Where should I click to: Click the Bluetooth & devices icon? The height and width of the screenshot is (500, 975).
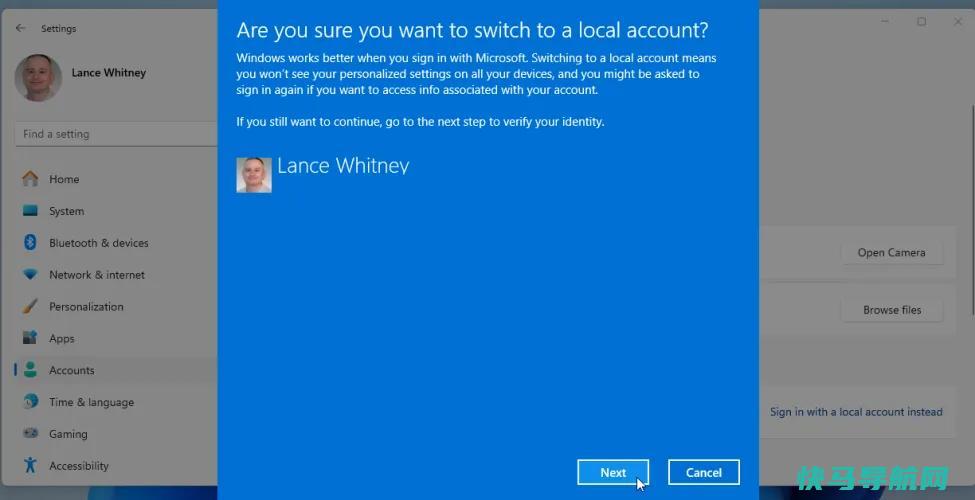[x=30, y=243]
